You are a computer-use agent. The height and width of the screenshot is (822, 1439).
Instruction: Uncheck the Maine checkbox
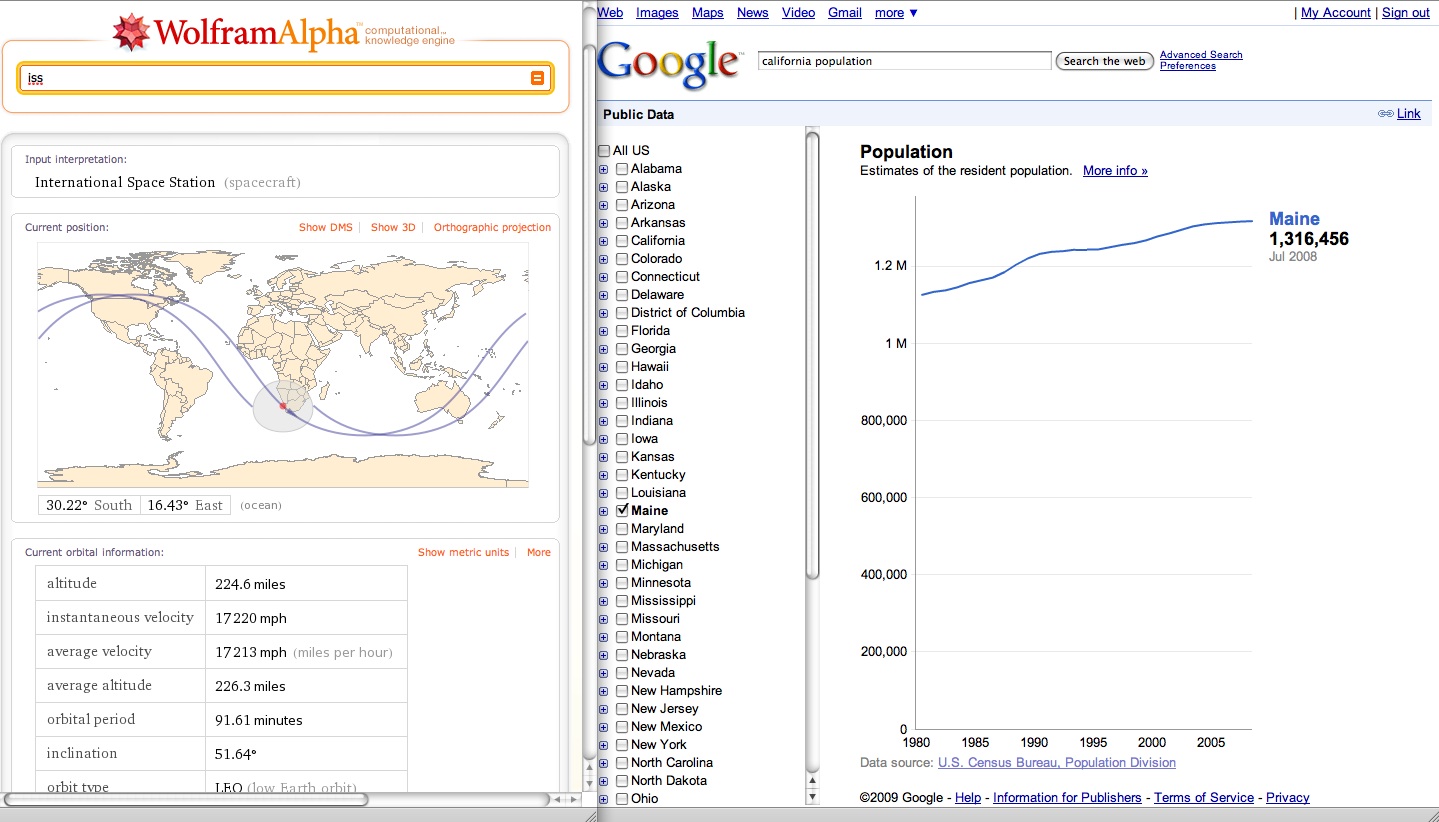pyautogui.click(x=622, y=511)
